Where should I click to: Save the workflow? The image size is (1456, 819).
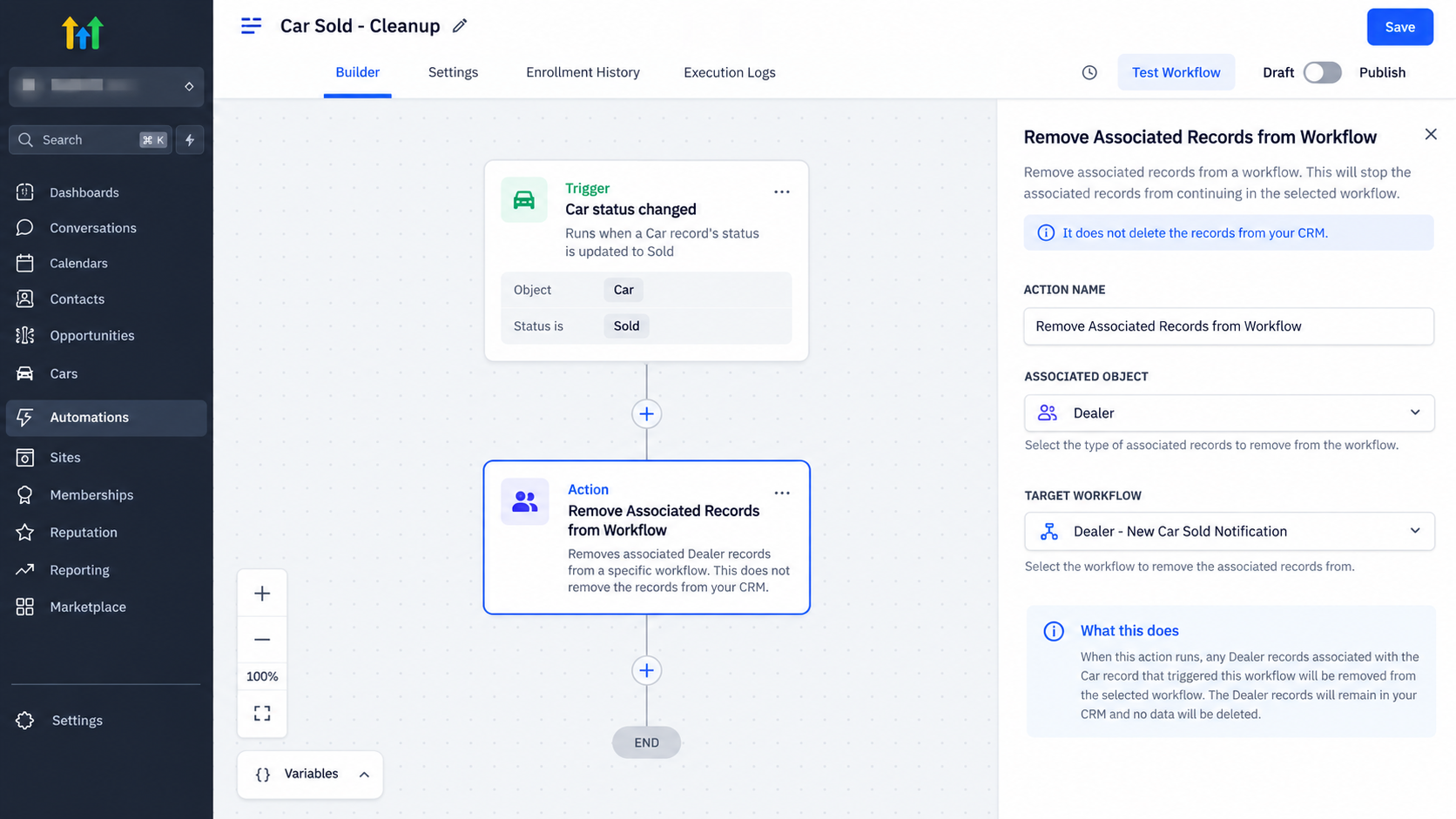(x=1399, y=27)
